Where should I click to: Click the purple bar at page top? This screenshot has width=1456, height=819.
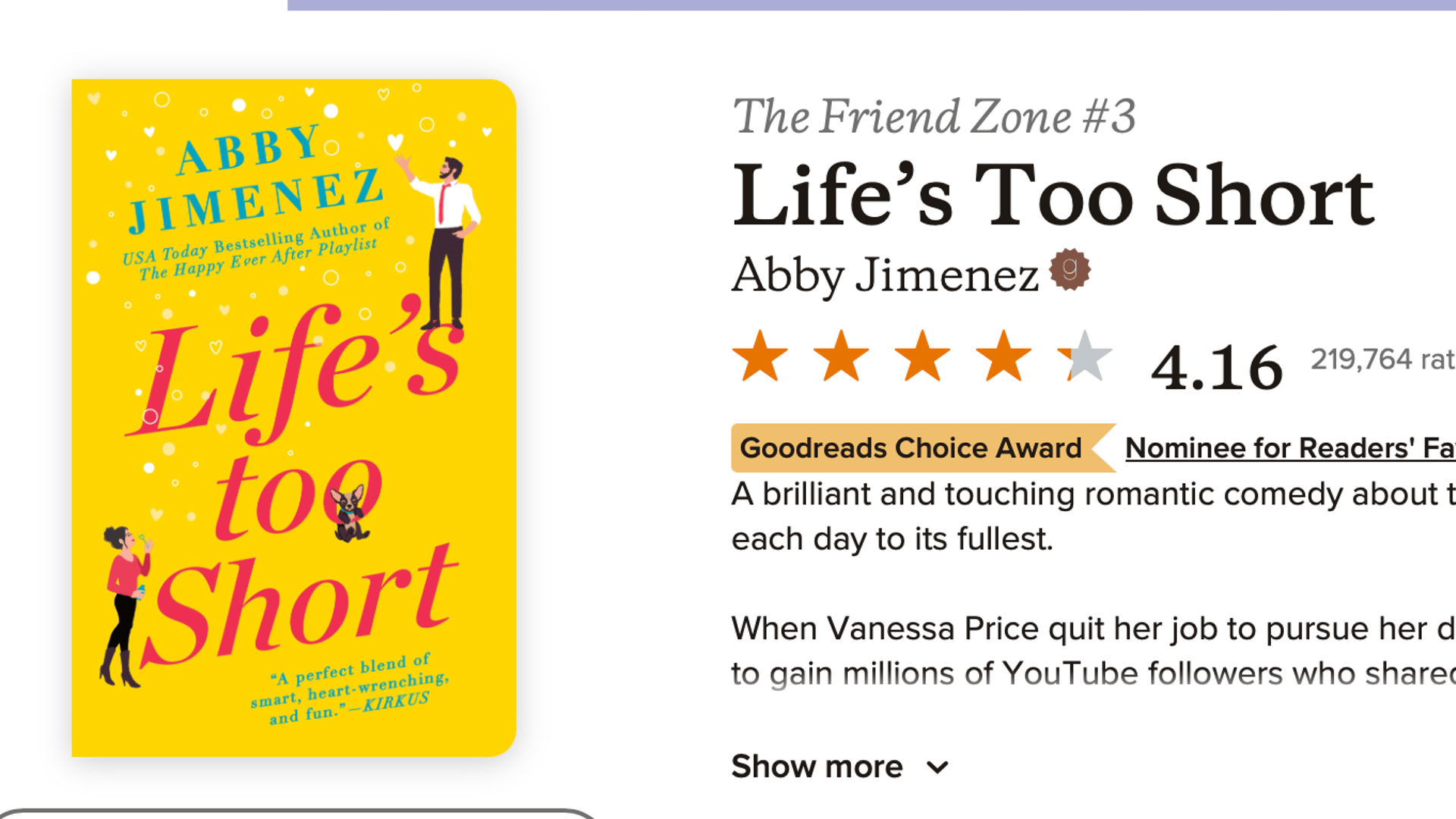871,5
